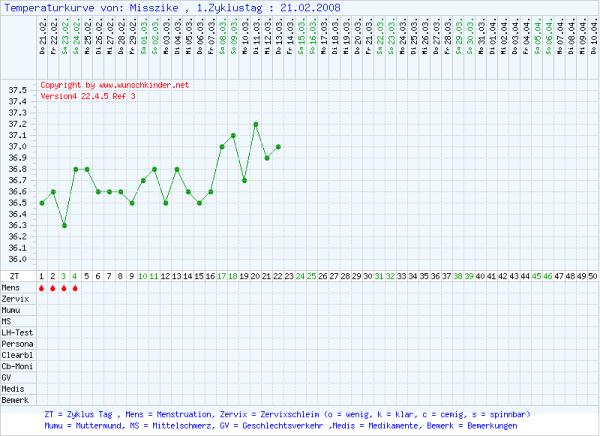Click the 37.1 temperature point on day 18

click(x=233, y=135)
